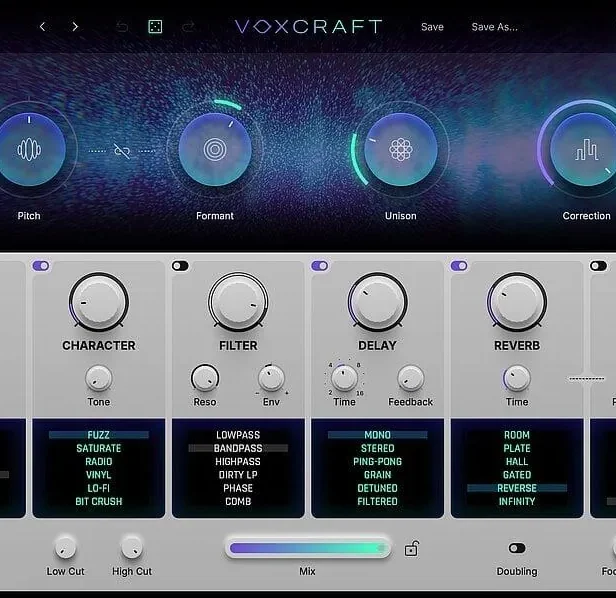Set reverb type to INFINITY
Image resolution: width=616 pixels, height=598 pixels.
517,502
